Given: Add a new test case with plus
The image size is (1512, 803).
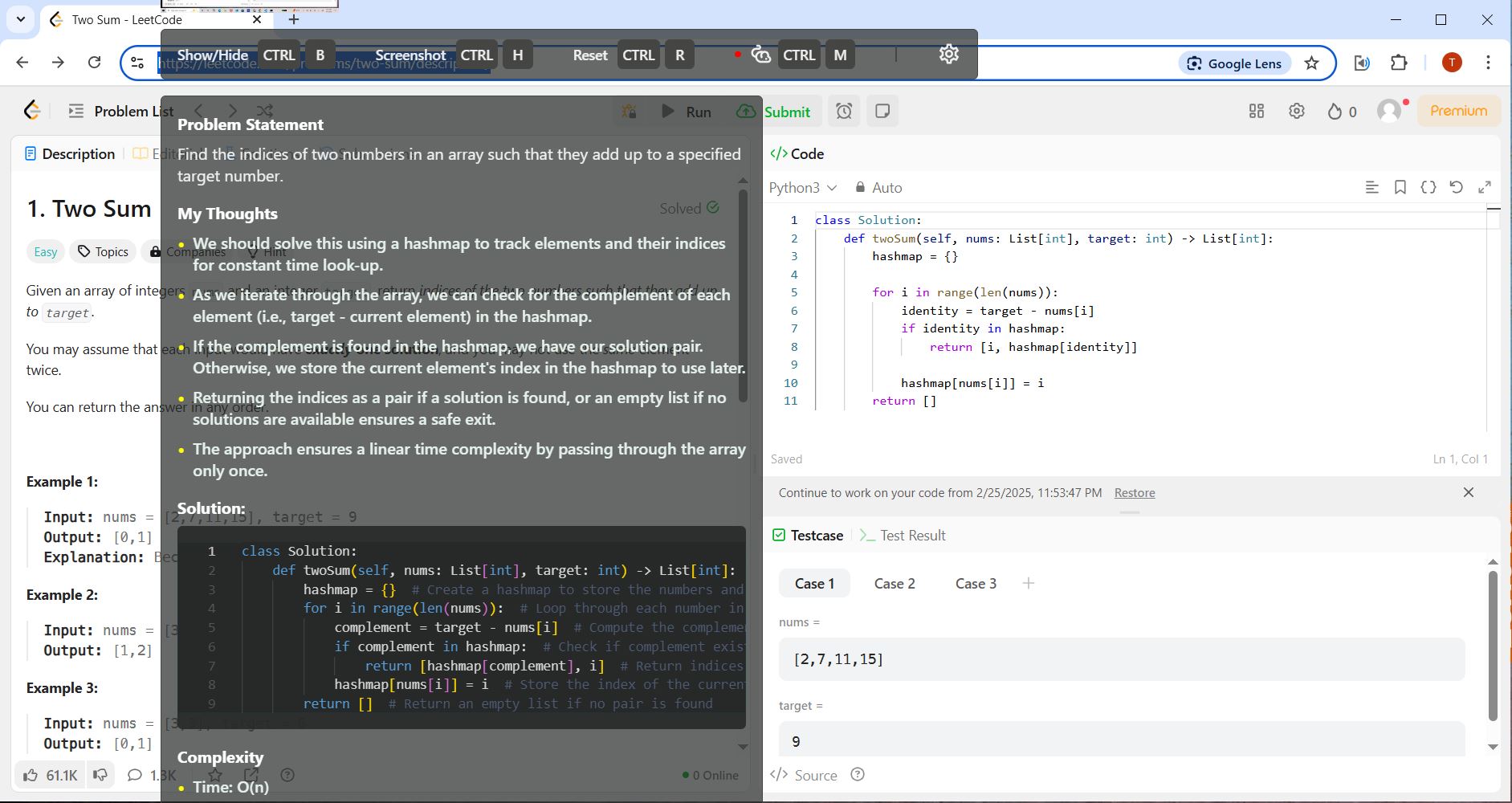Looking at the screenshot, I should 1029,583.
